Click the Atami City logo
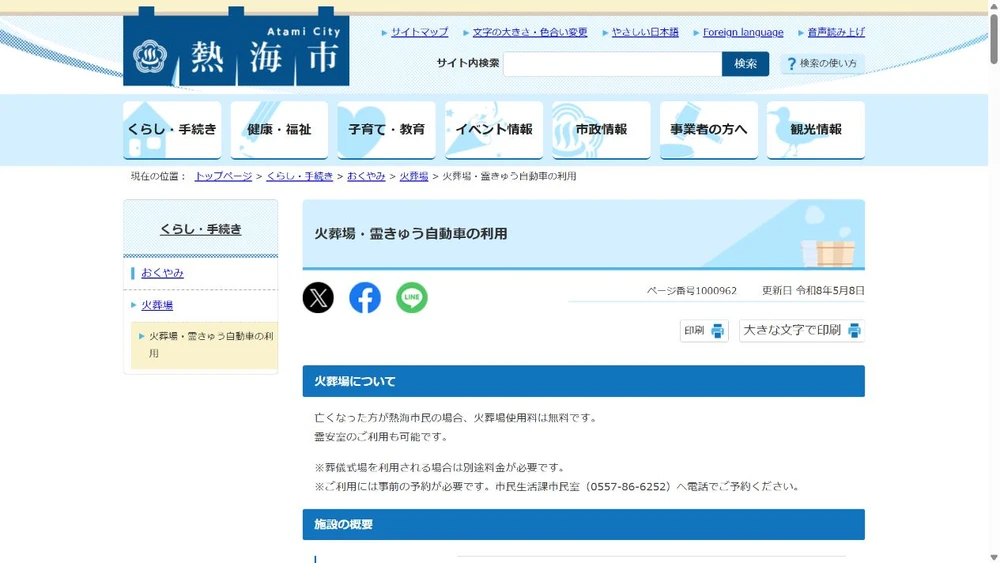 pyautogui.click(x=236, y=47)
